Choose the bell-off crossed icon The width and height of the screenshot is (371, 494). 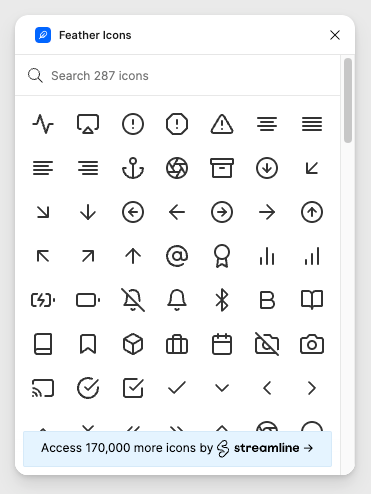point(133,300)
